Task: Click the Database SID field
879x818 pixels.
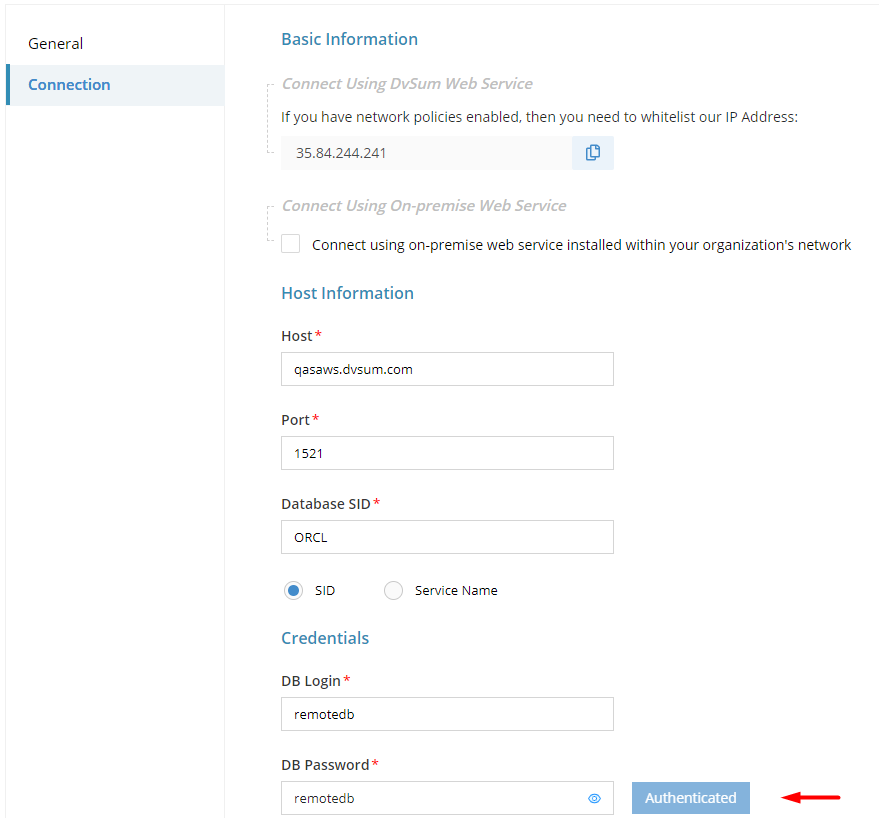Action: click(x=447, y=537)
